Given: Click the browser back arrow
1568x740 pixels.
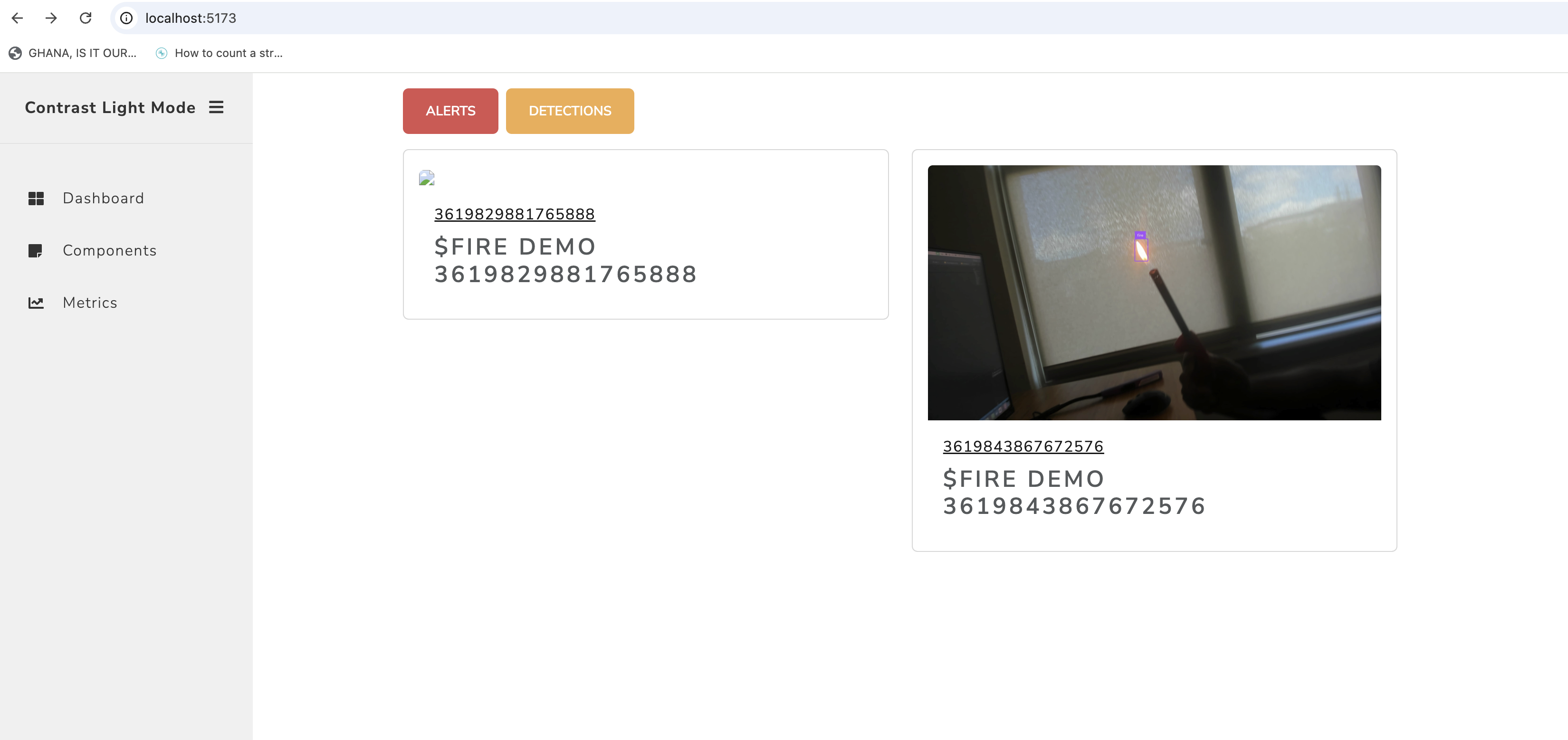Looking at the screenshot, I should pyautogui.click(x=17, y=18).
